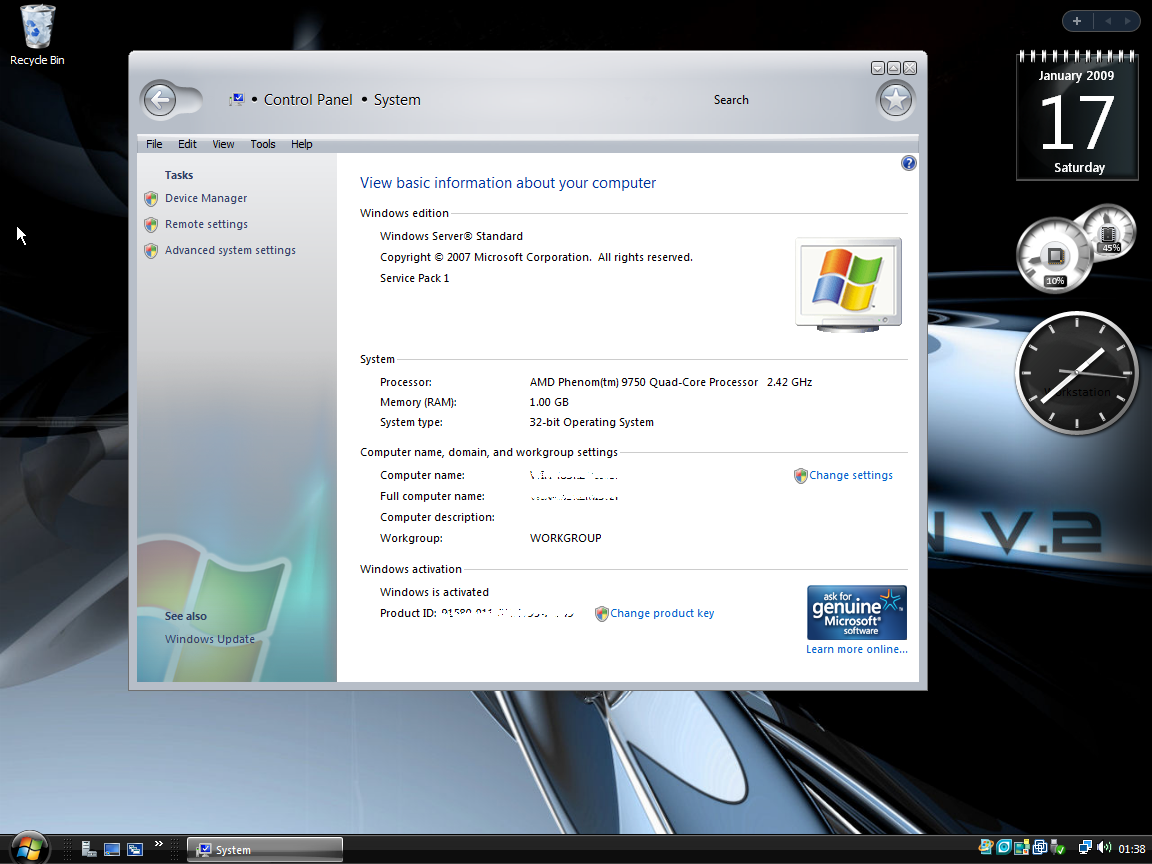The height and width of the screenshot is (864, 1152).
Task: Open the Recycle Bin desktop icon
Action: [x=37, y=35]
